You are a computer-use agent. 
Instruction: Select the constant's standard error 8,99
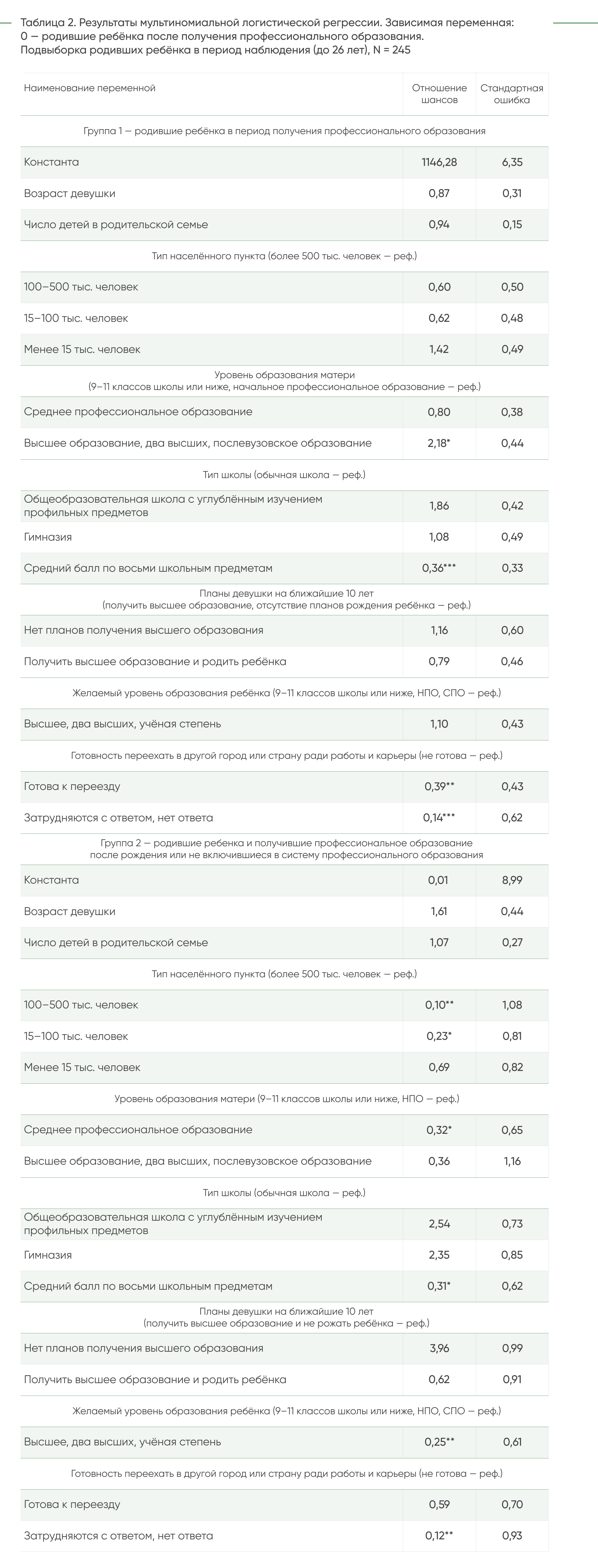coord(512,880)
